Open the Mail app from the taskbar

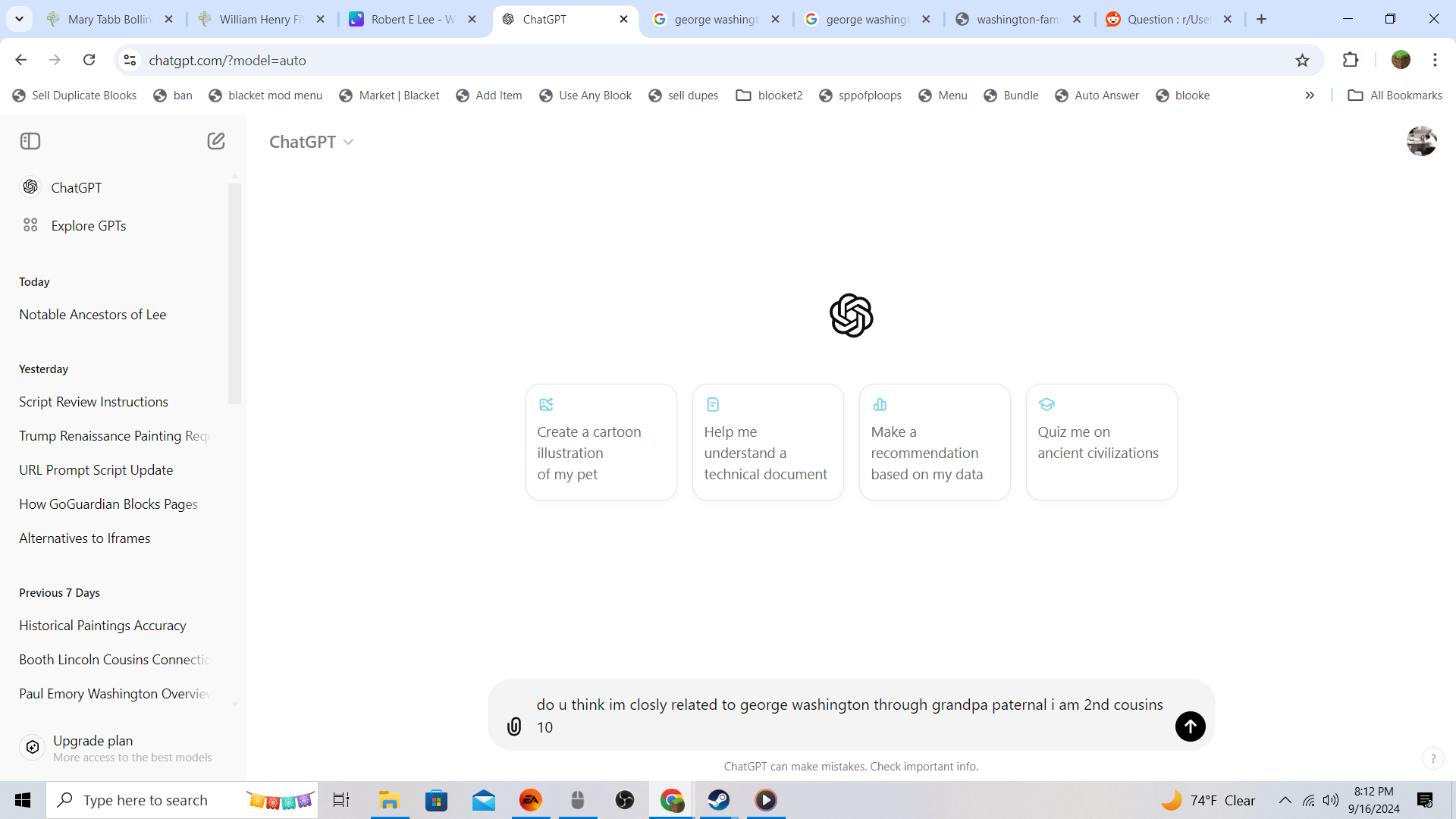pyautogui.click(x=484, y=800)
